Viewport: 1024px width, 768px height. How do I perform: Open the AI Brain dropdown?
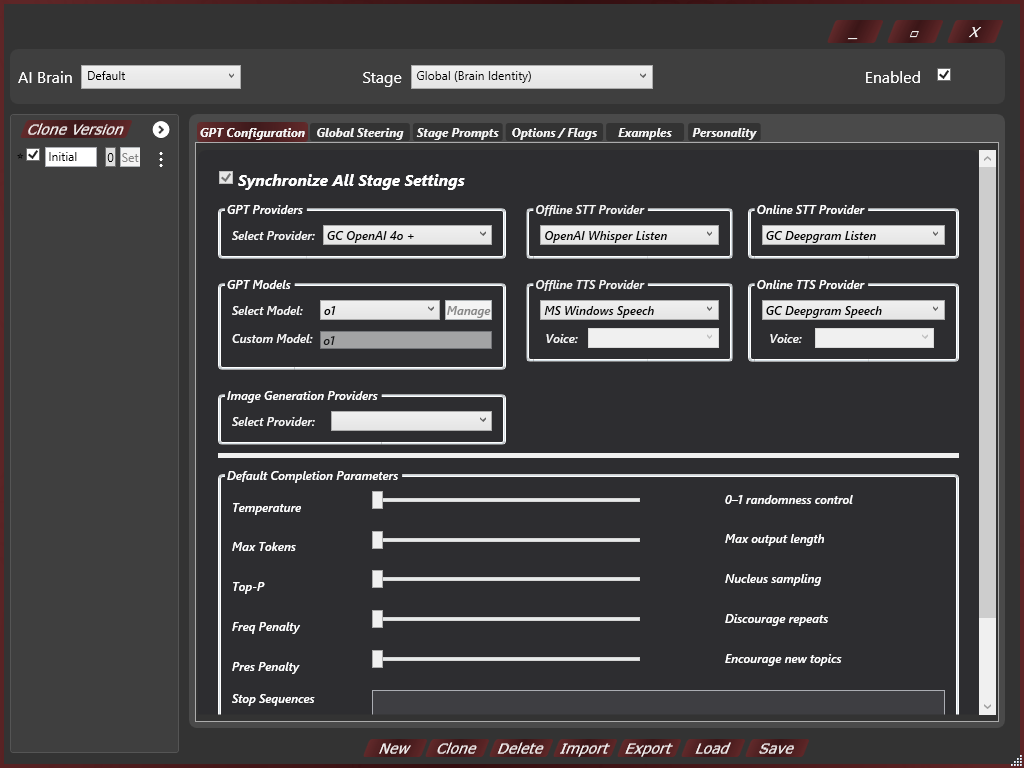coord(160,76)
